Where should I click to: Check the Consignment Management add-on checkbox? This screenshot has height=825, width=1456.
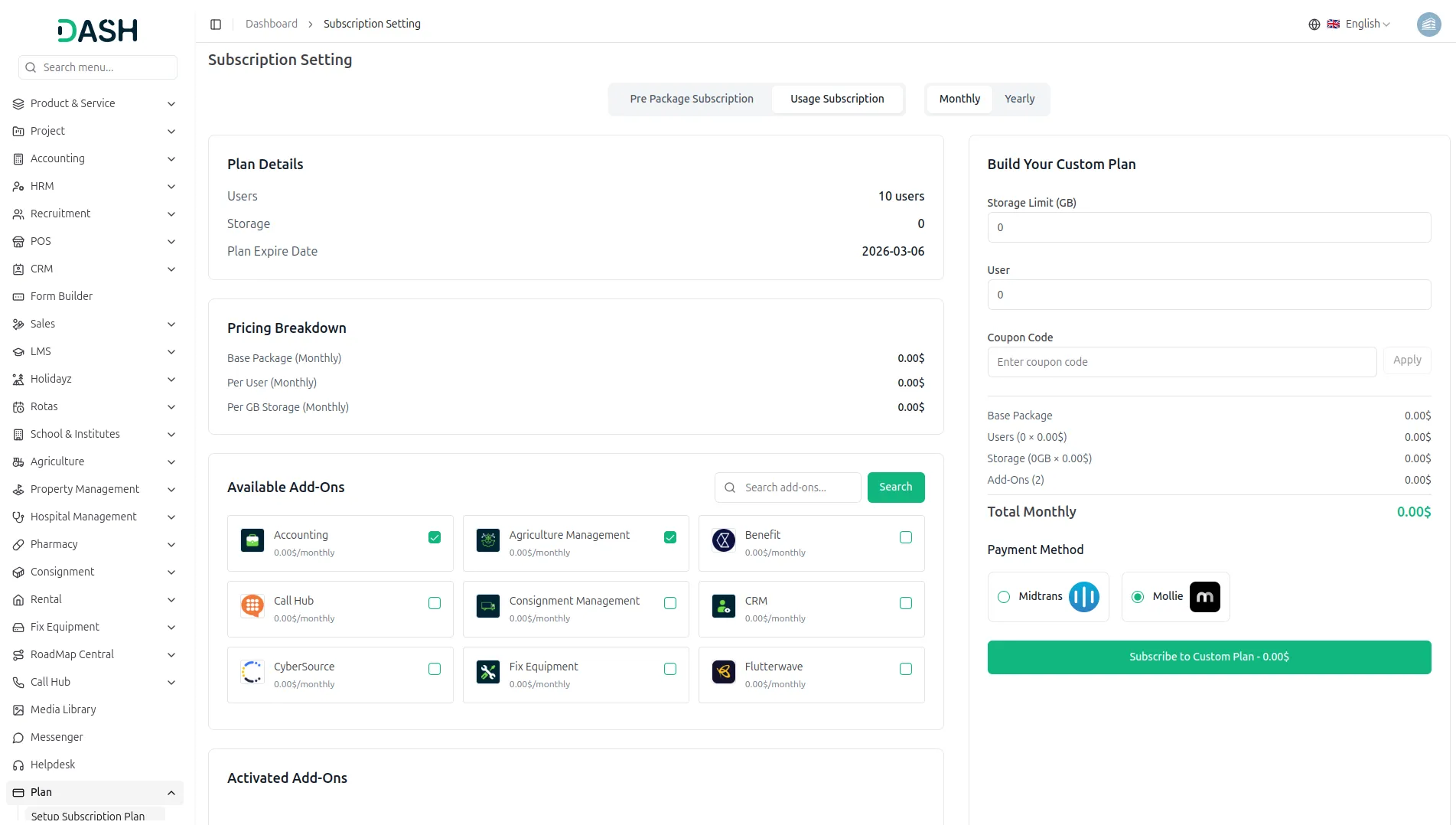(670, 603)
